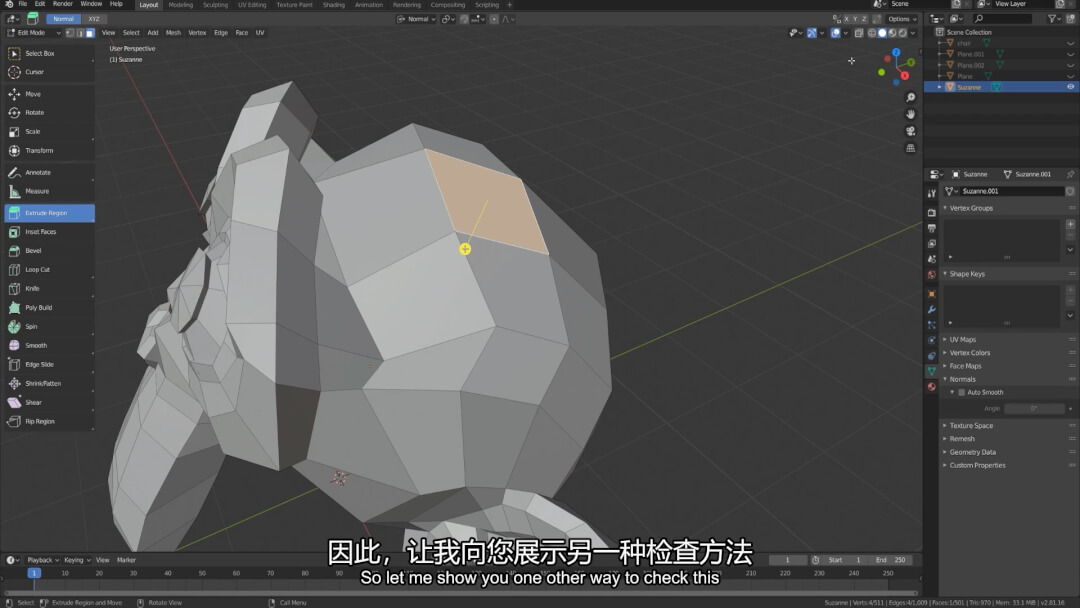Open the Modifiers wrench properties tab
The image size is (1080, 608).
pyautogui.click(x=931, y=309)
